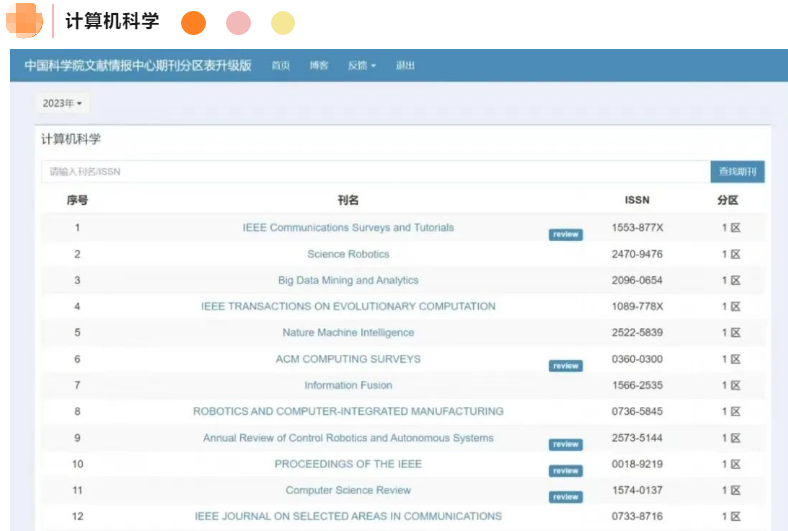Click the pink circle in the header
Screen dimensions: 788x531
point(238,23)
